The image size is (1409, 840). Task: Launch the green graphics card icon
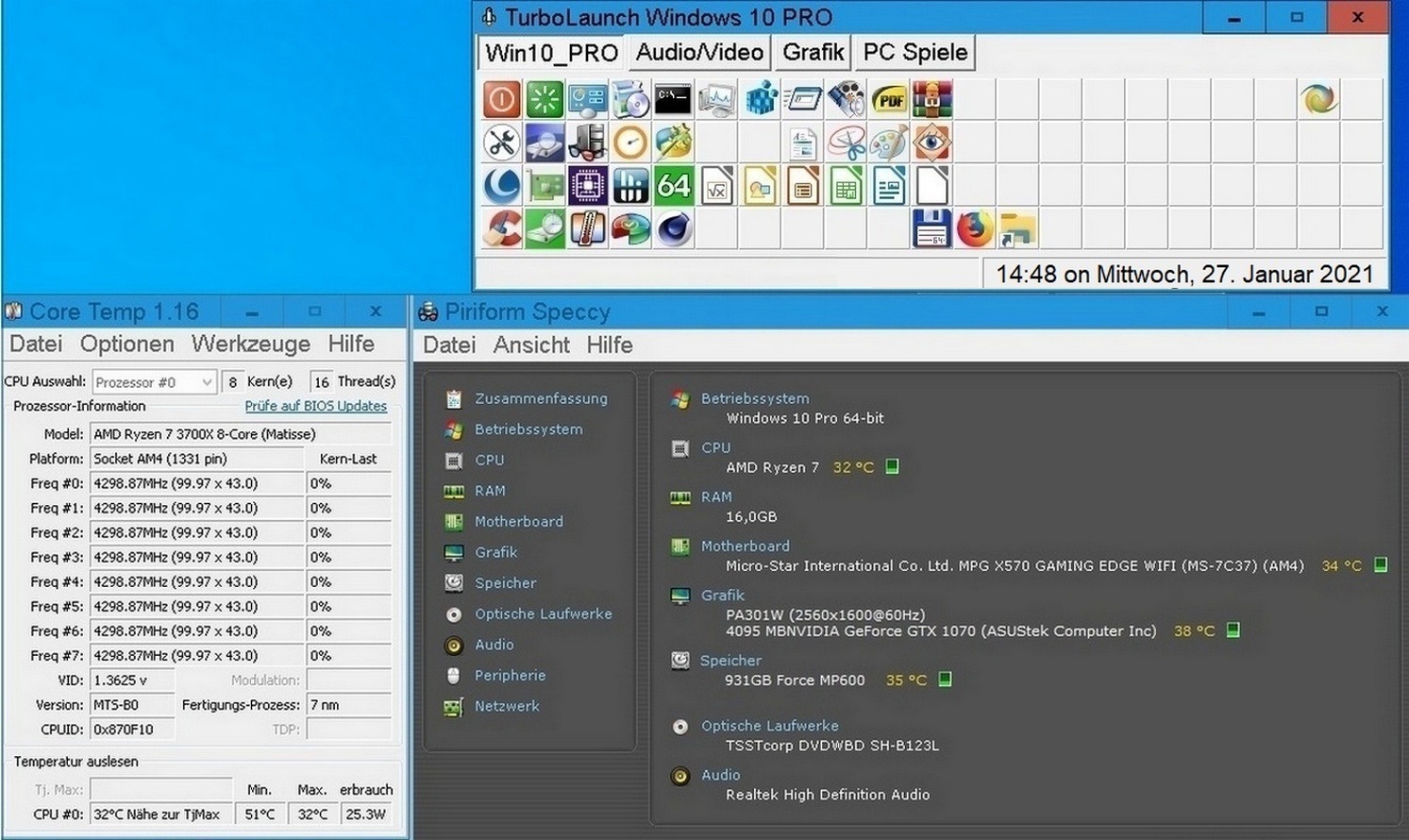(x=545, y=186)
